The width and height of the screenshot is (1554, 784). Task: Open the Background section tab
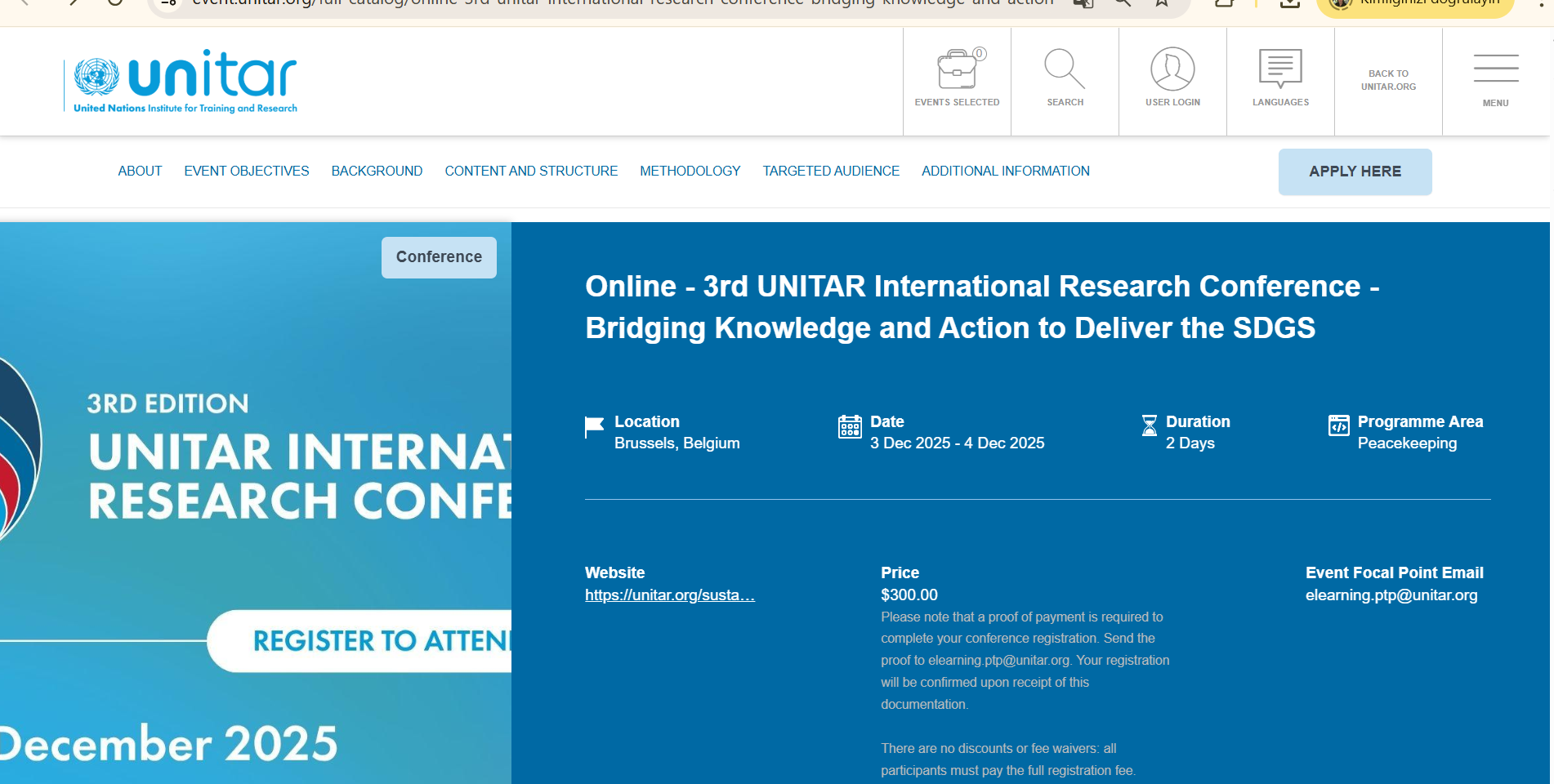[377, 171]
